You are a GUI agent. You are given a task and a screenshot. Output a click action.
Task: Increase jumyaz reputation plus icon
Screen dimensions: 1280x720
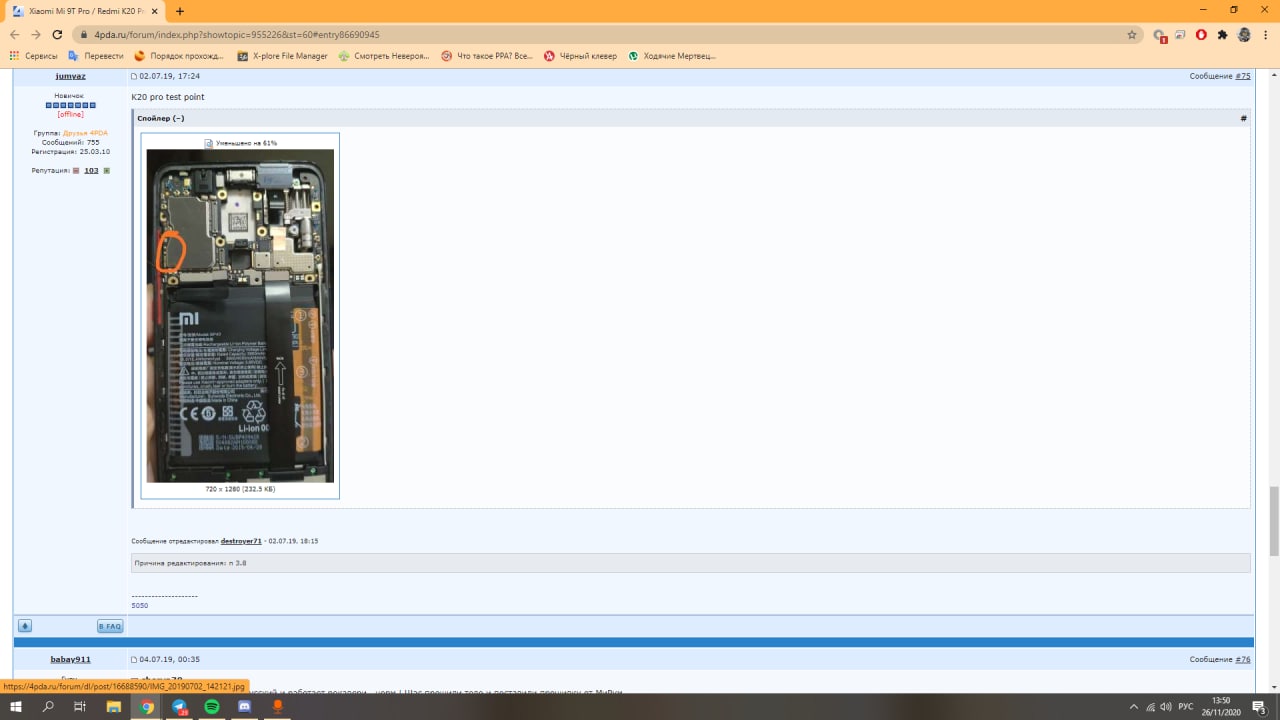click(107, 171)
